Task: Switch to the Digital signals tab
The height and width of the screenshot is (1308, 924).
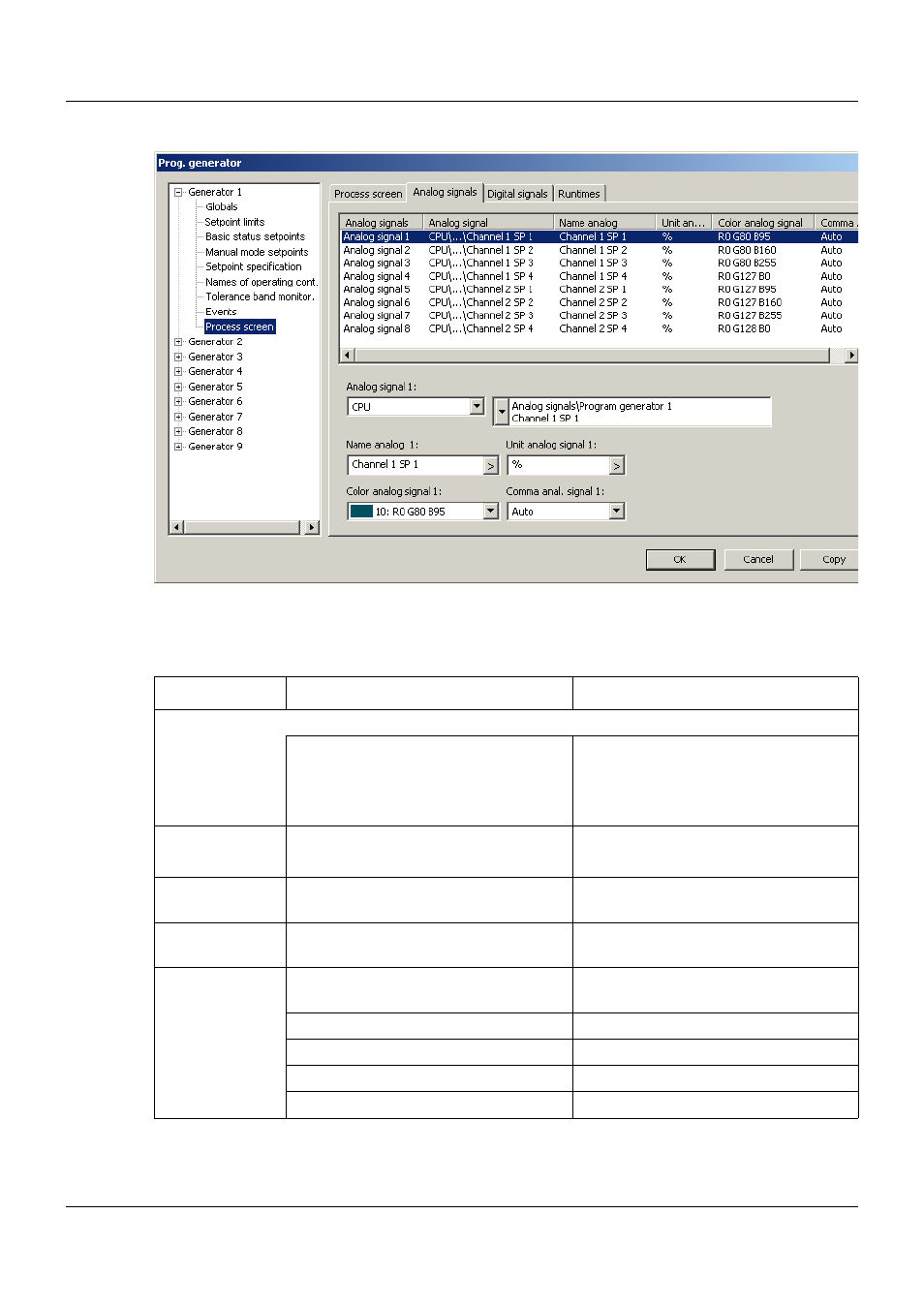Action: tap(517, 194)
